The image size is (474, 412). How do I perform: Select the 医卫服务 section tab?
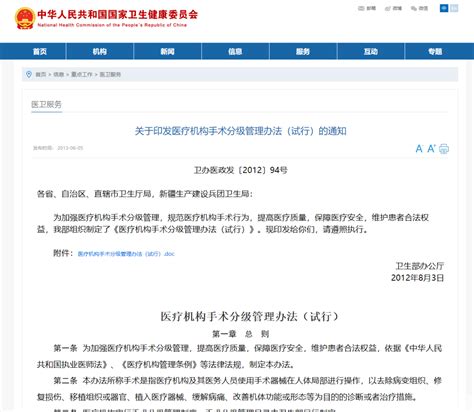46,105
